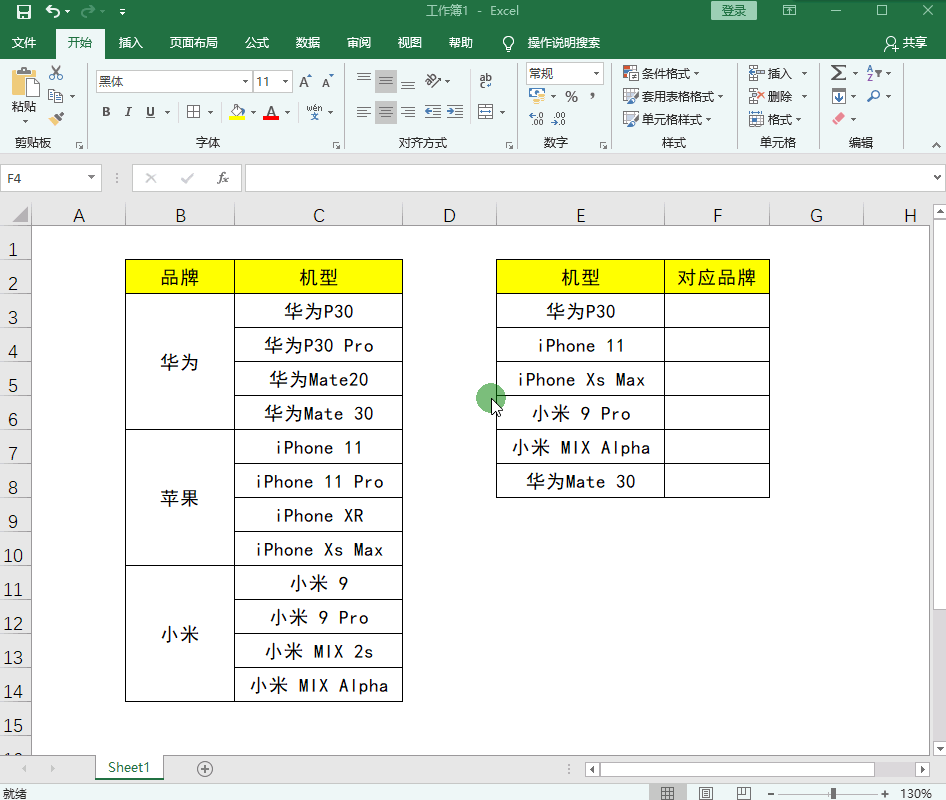Click the Format Painter brush icon

coord(56,118)
